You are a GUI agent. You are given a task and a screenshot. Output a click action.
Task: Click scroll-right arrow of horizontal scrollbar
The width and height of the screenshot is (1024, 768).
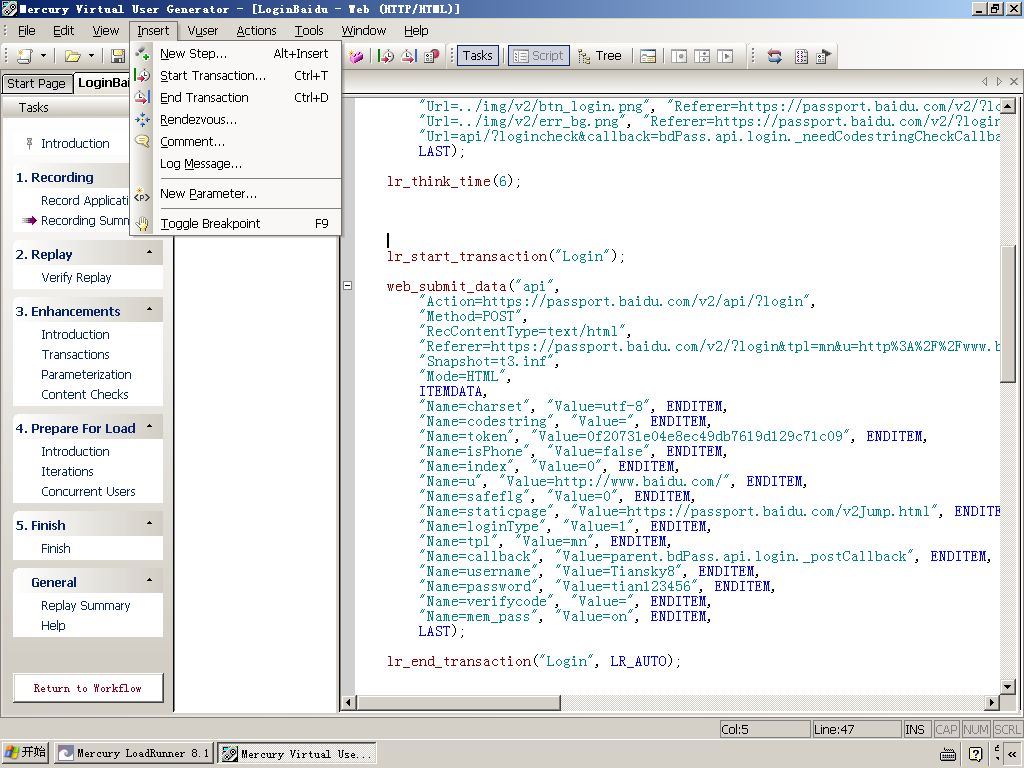(x=992, y=703)
